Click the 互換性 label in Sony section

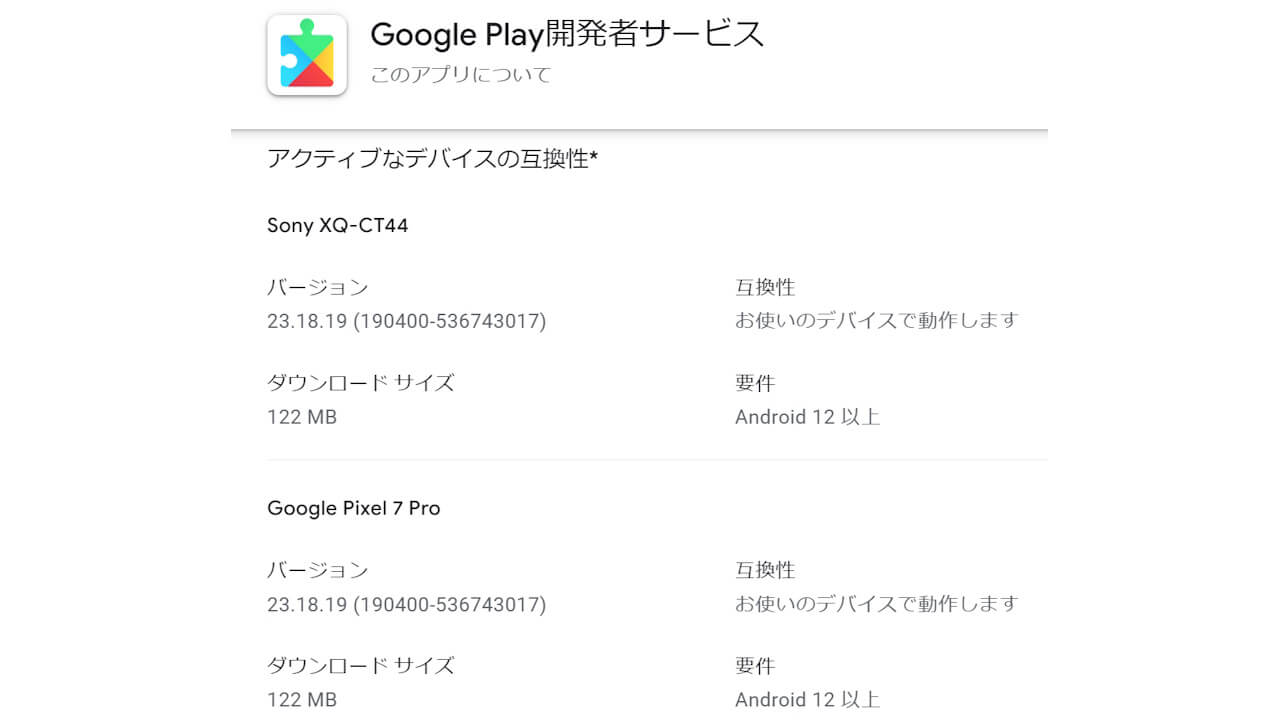(761, 287)
